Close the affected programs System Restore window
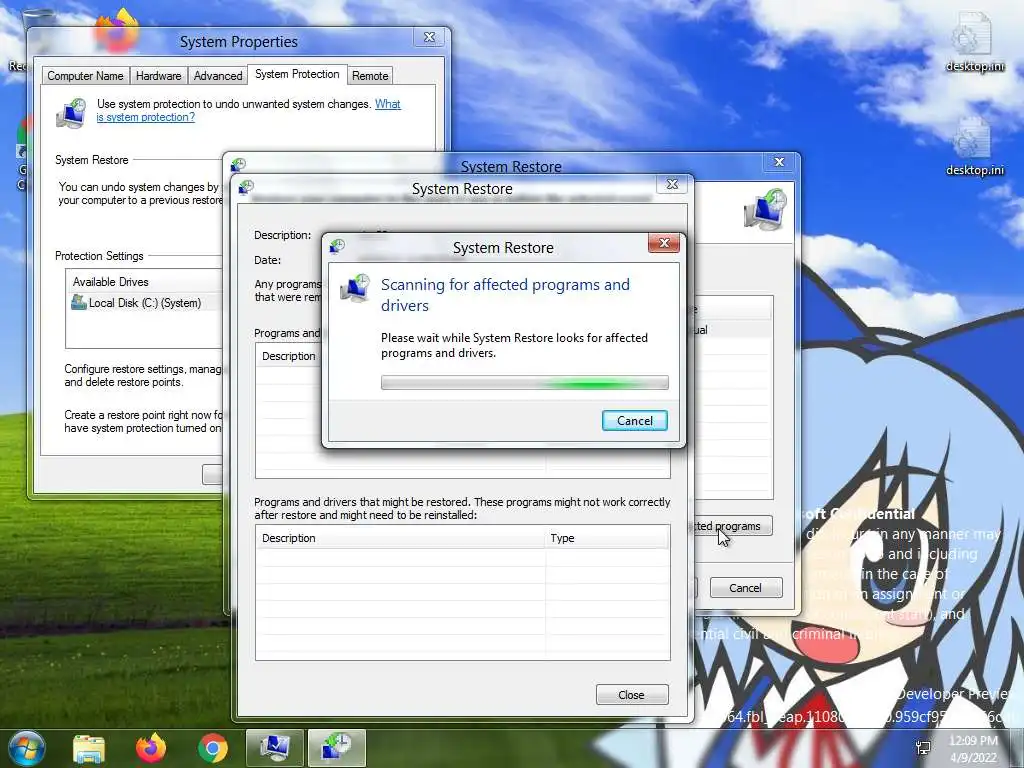Viewport: 1024px width, 768px height. point(632,695)
